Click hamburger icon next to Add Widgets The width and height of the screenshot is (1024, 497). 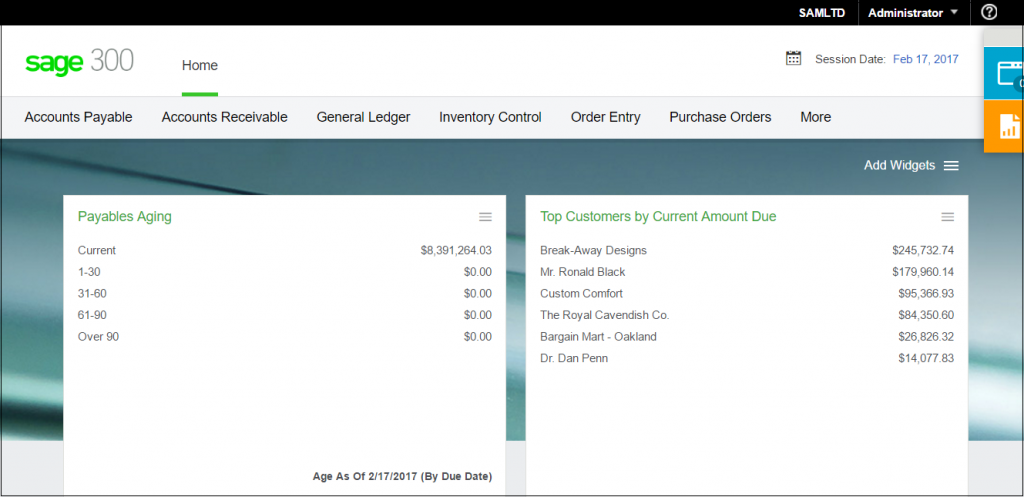(952, 166)
